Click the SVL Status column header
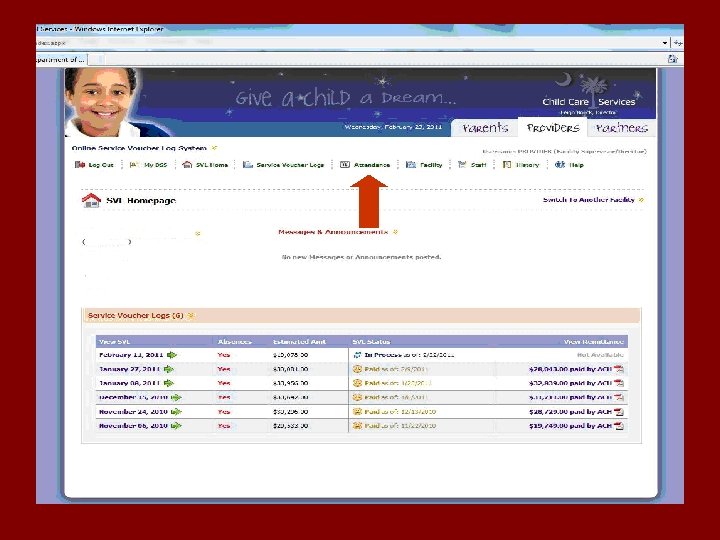 point(371,342)
